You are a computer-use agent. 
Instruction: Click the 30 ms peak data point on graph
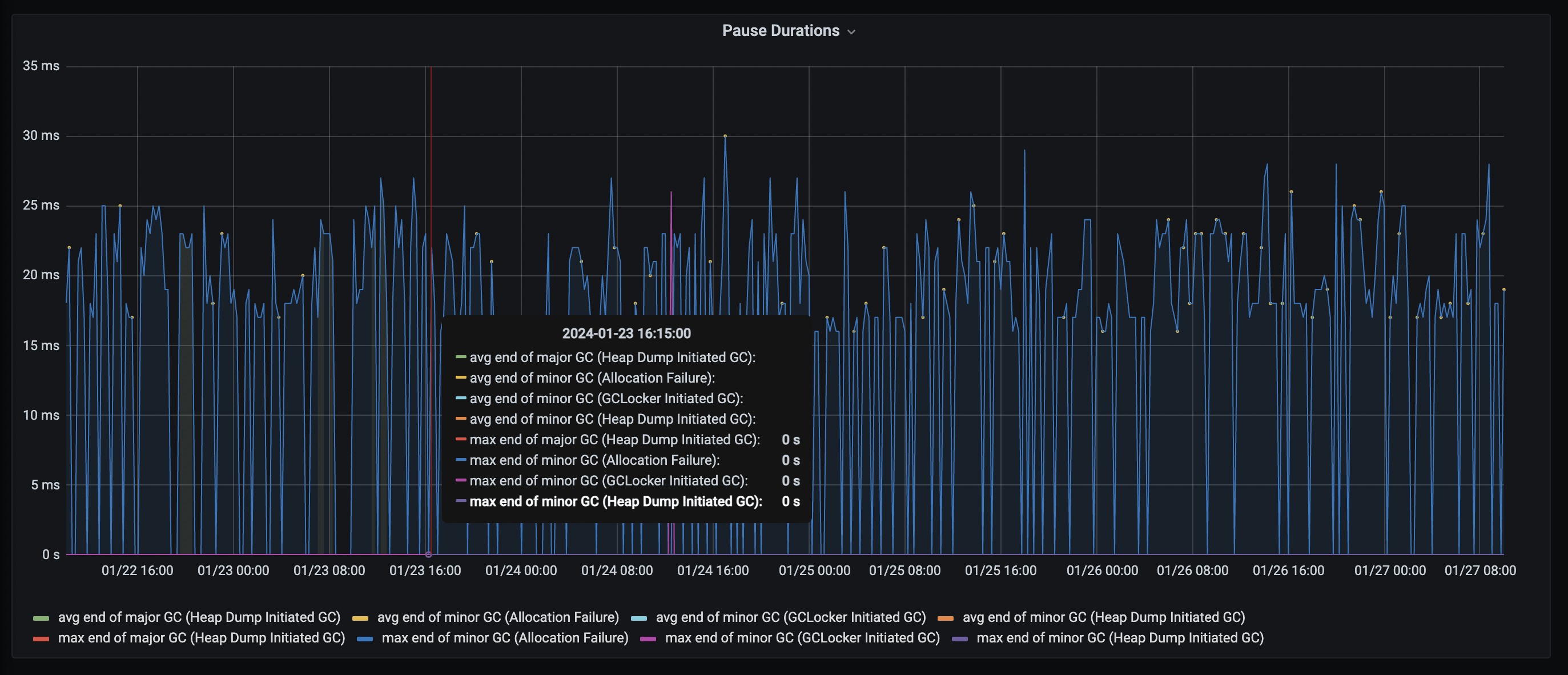pyautogui.click(x=725, y=136)
